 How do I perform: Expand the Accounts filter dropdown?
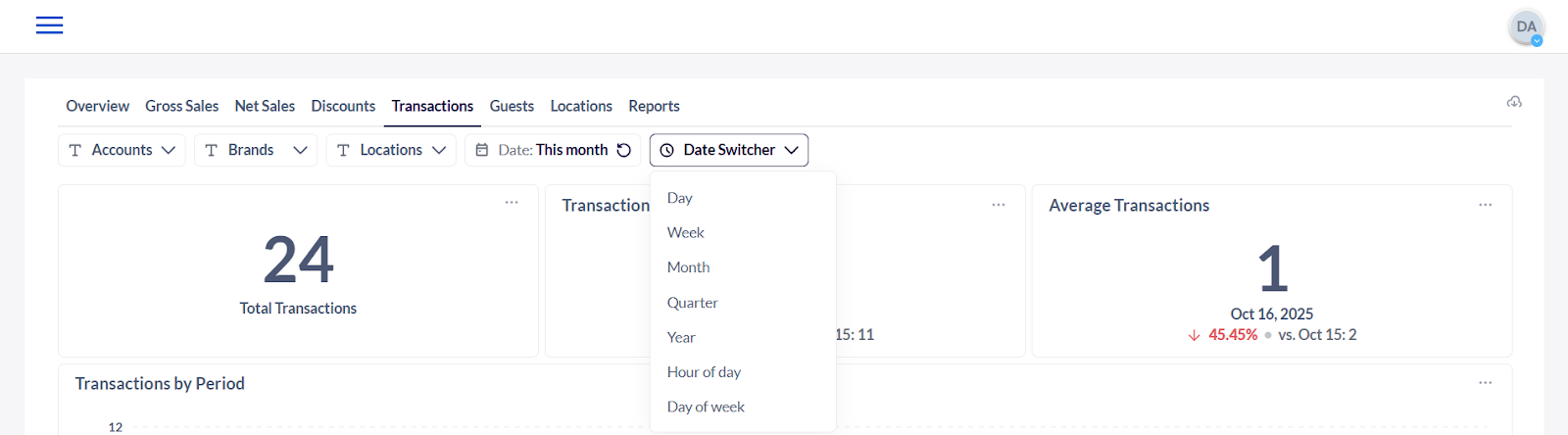click(x=122, y=150)
